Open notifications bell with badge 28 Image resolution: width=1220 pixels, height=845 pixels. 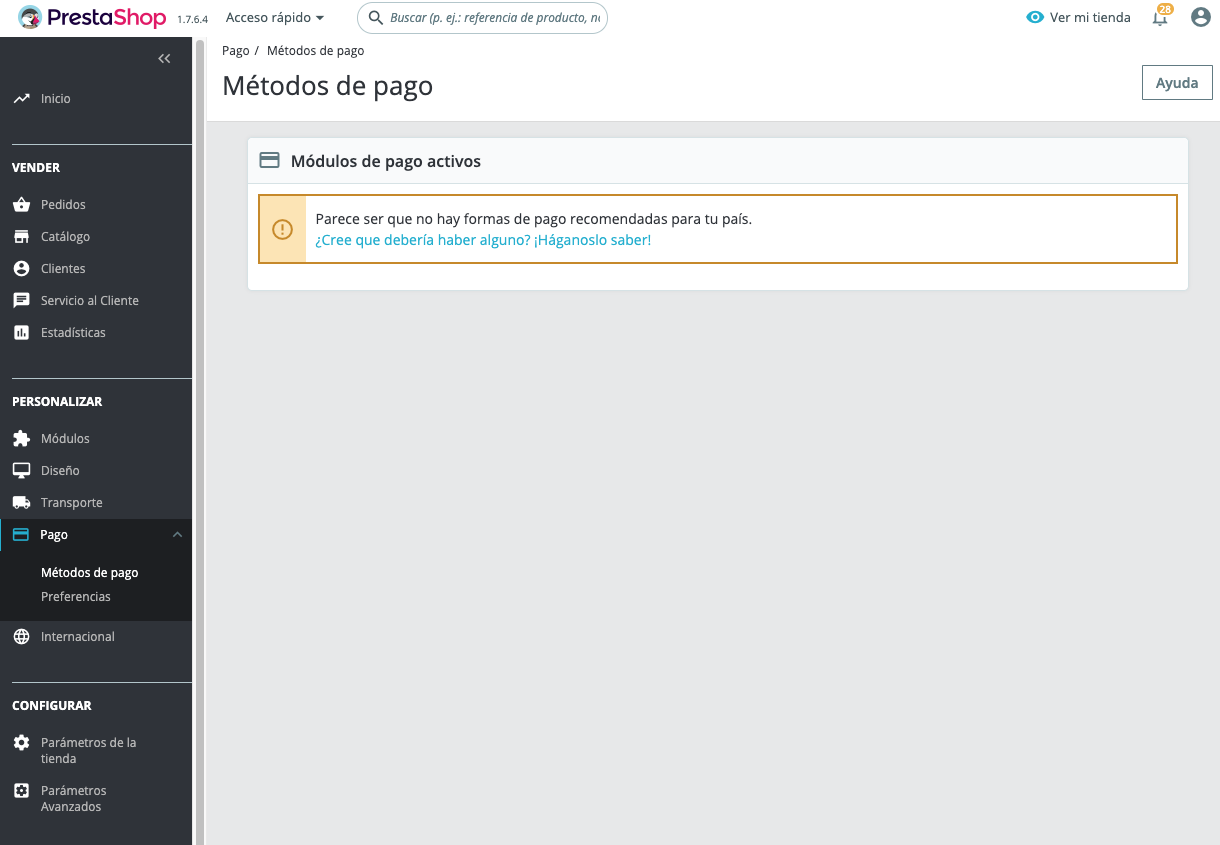tap(1161, 16)
